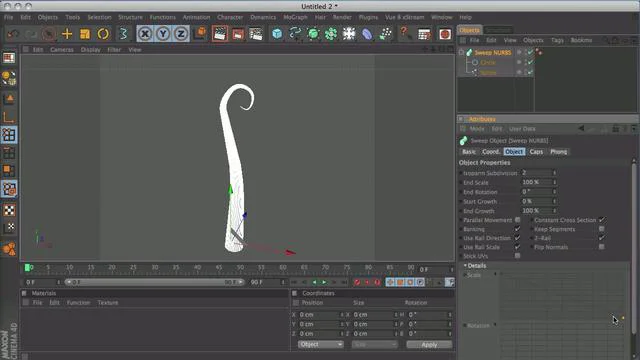Image resolution: width=640 pixels, height=360 pixels.
Task: Click the Apply button in Coordinates
Action: 429,345
